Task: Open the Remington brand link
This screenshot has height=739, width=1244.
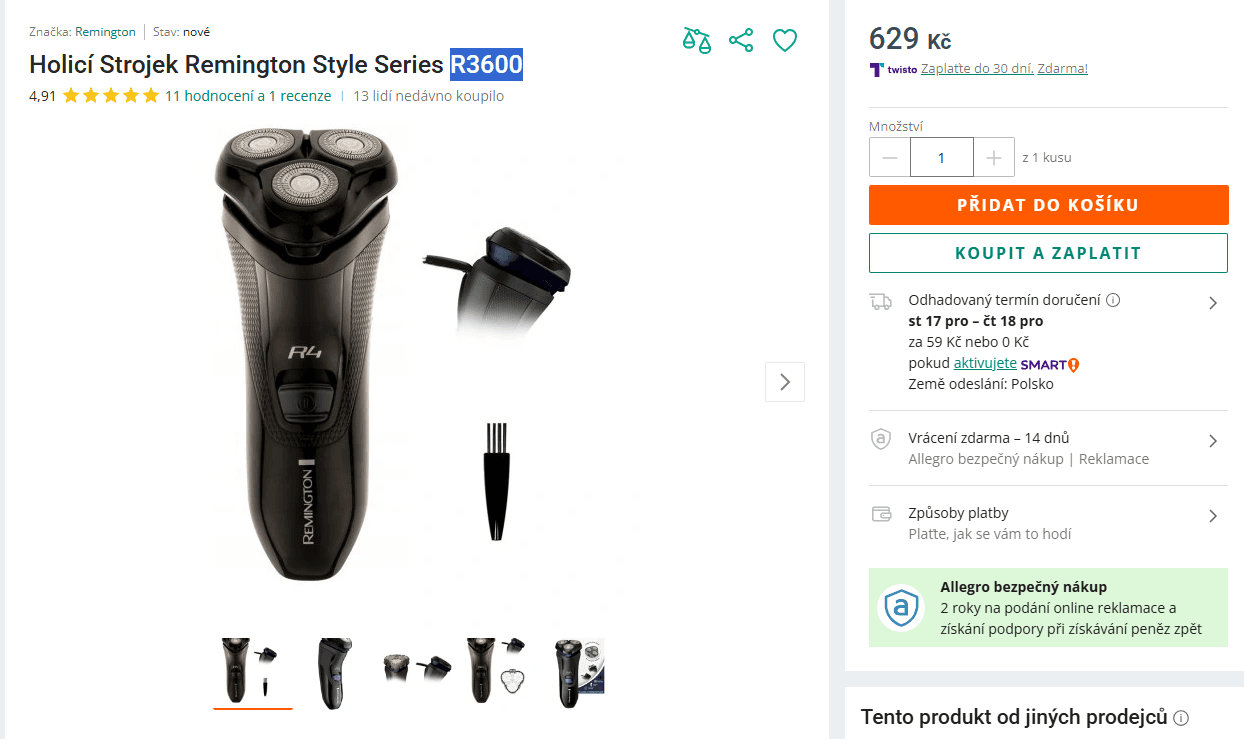Action: coord(105,31)
